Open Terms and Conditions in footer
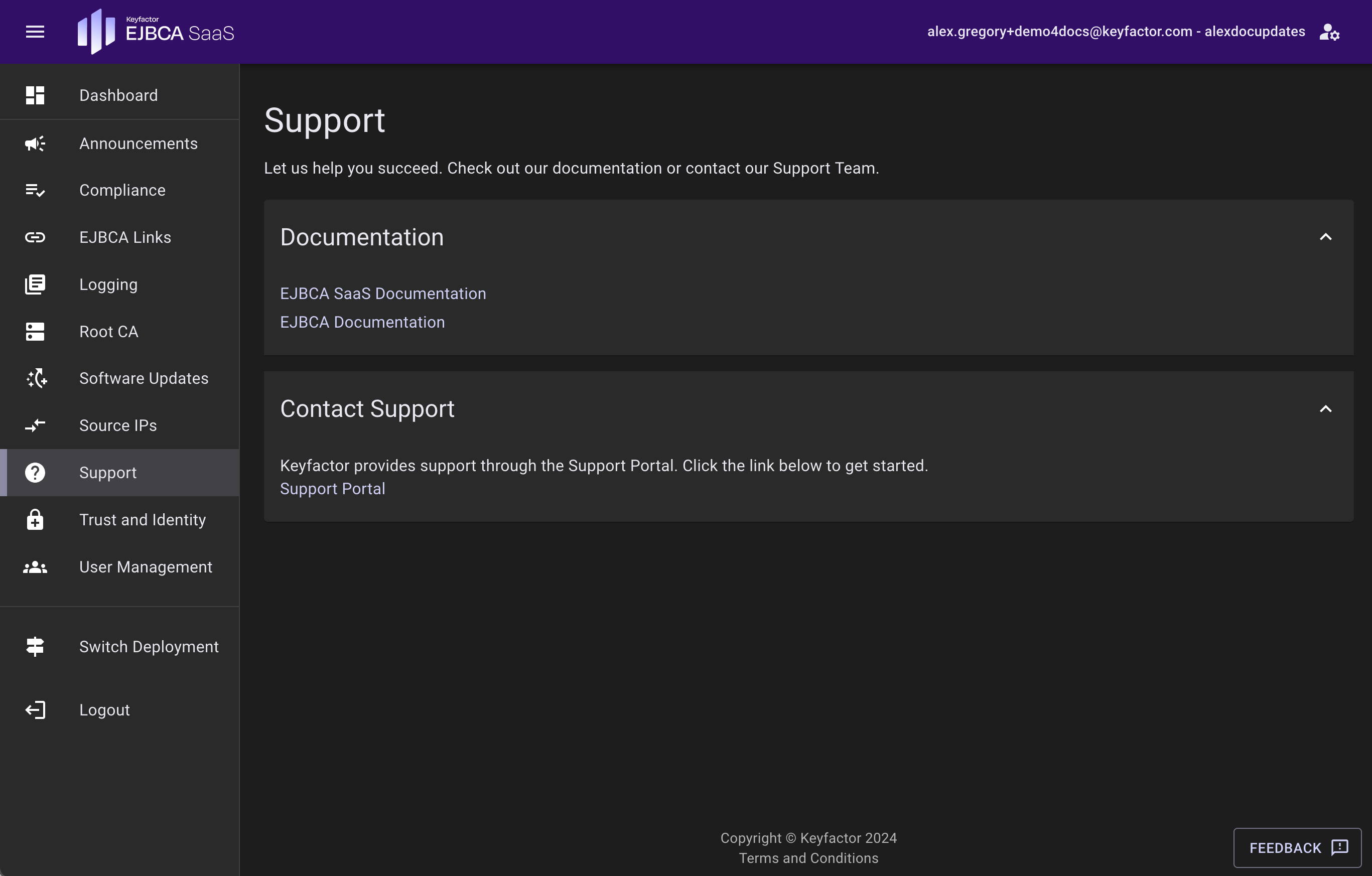This screenshot has height=876, width=1372. click(x=808, y=858)
